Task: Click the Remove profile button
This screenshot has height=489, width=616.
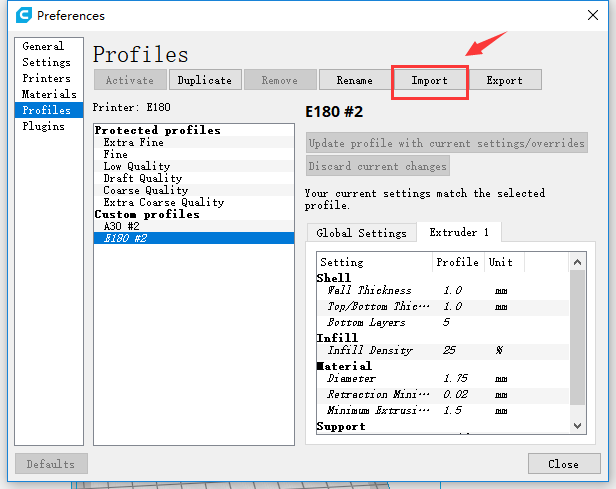Action: [280, 80]
